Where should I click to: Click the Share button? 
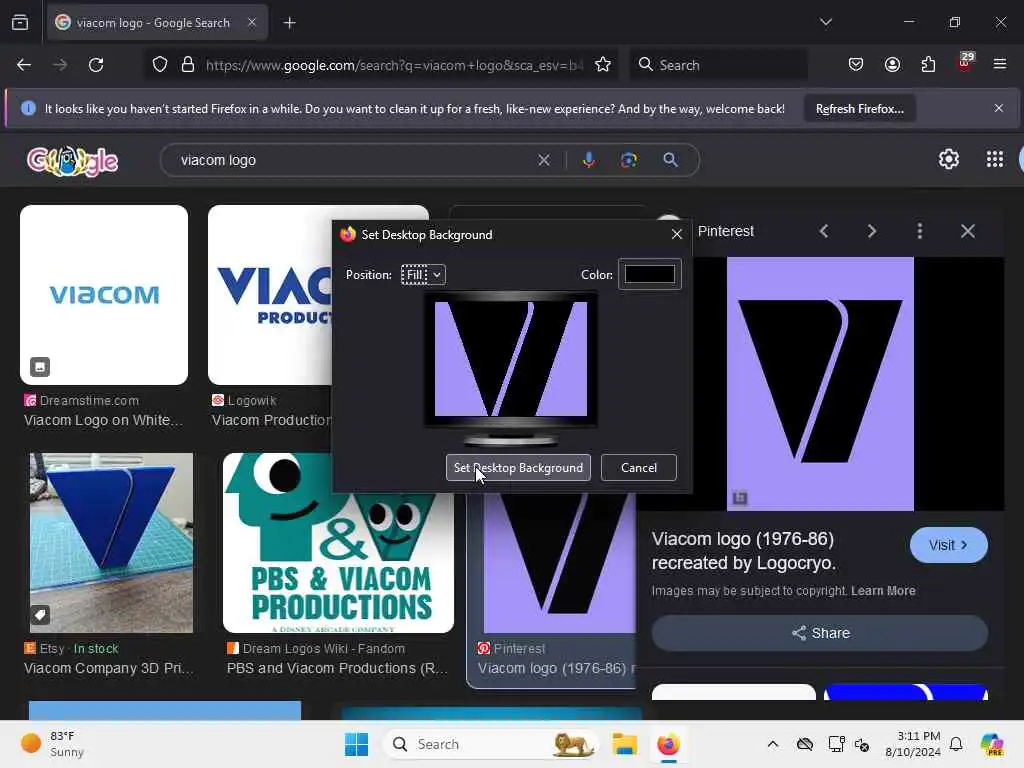point(820,633)
